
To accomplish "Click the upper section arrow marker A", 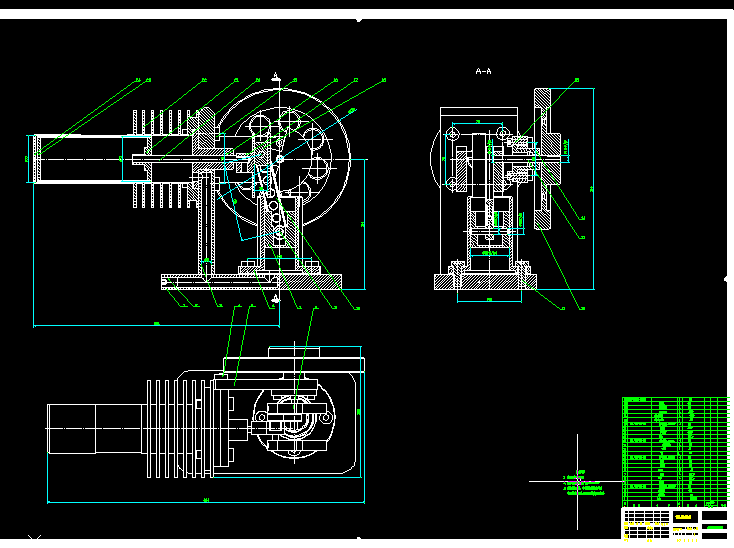I will [x=276, y=77].
